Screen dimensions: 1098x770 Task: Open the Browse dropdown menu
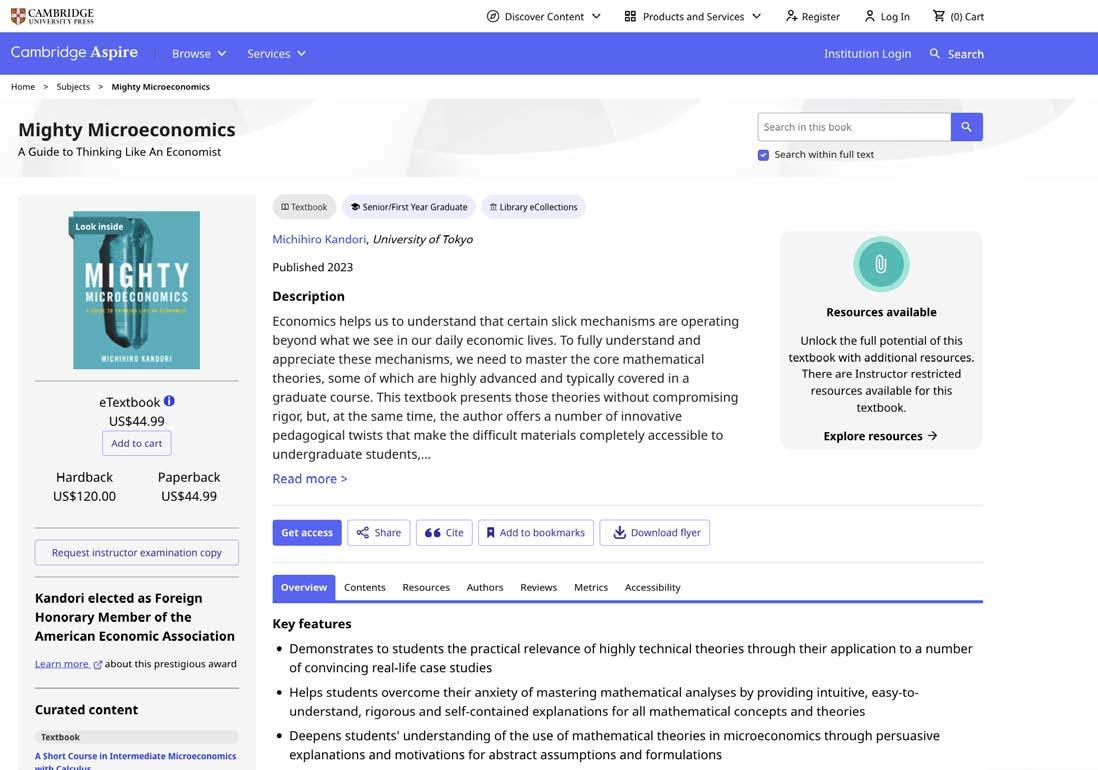click(x=199, y=53)
